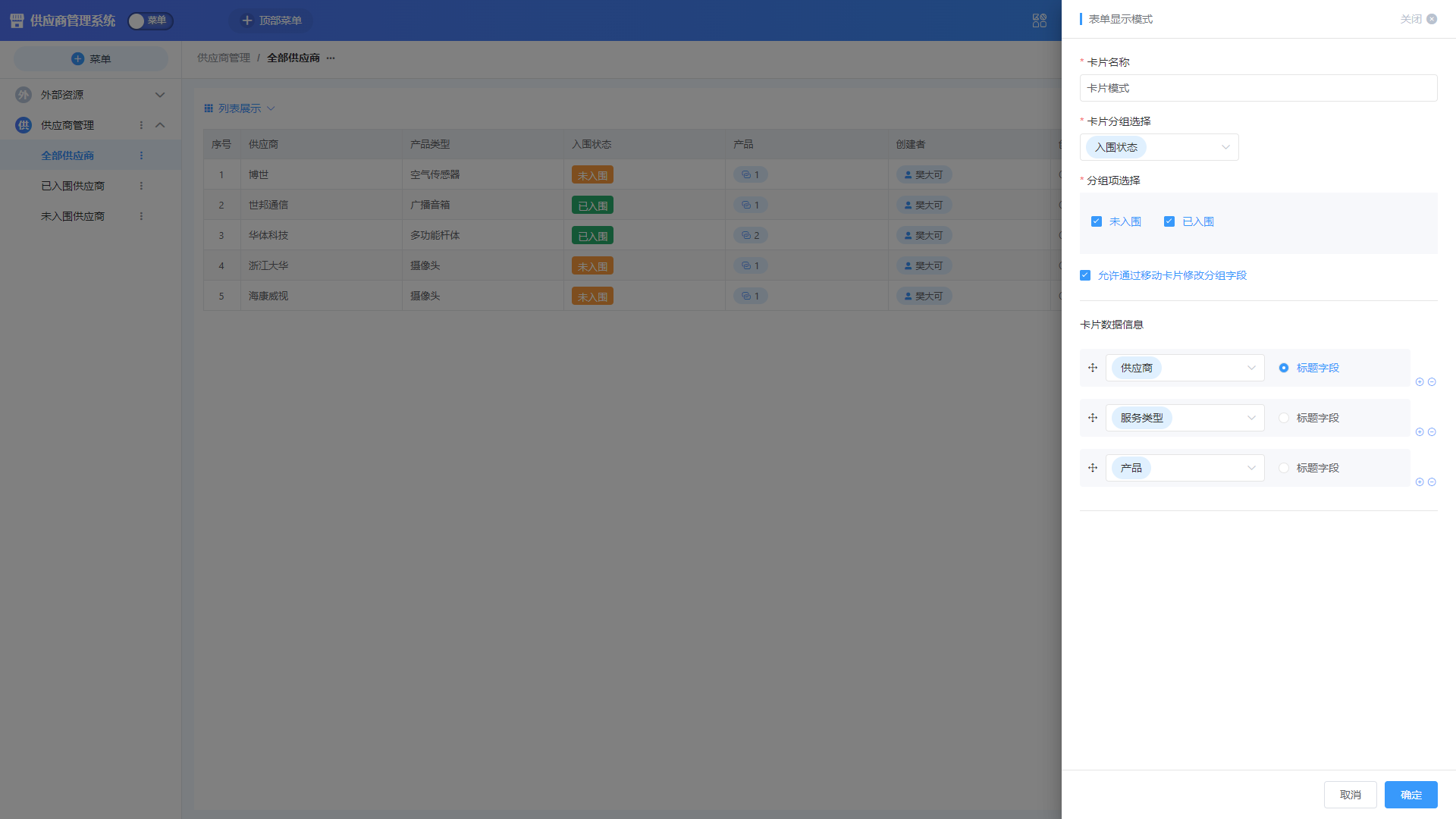Viewport: 1456px width, 819px height.
Task: Open more options for 全部供应商 item
Action: pyautogui.click(x=141, y=155)
